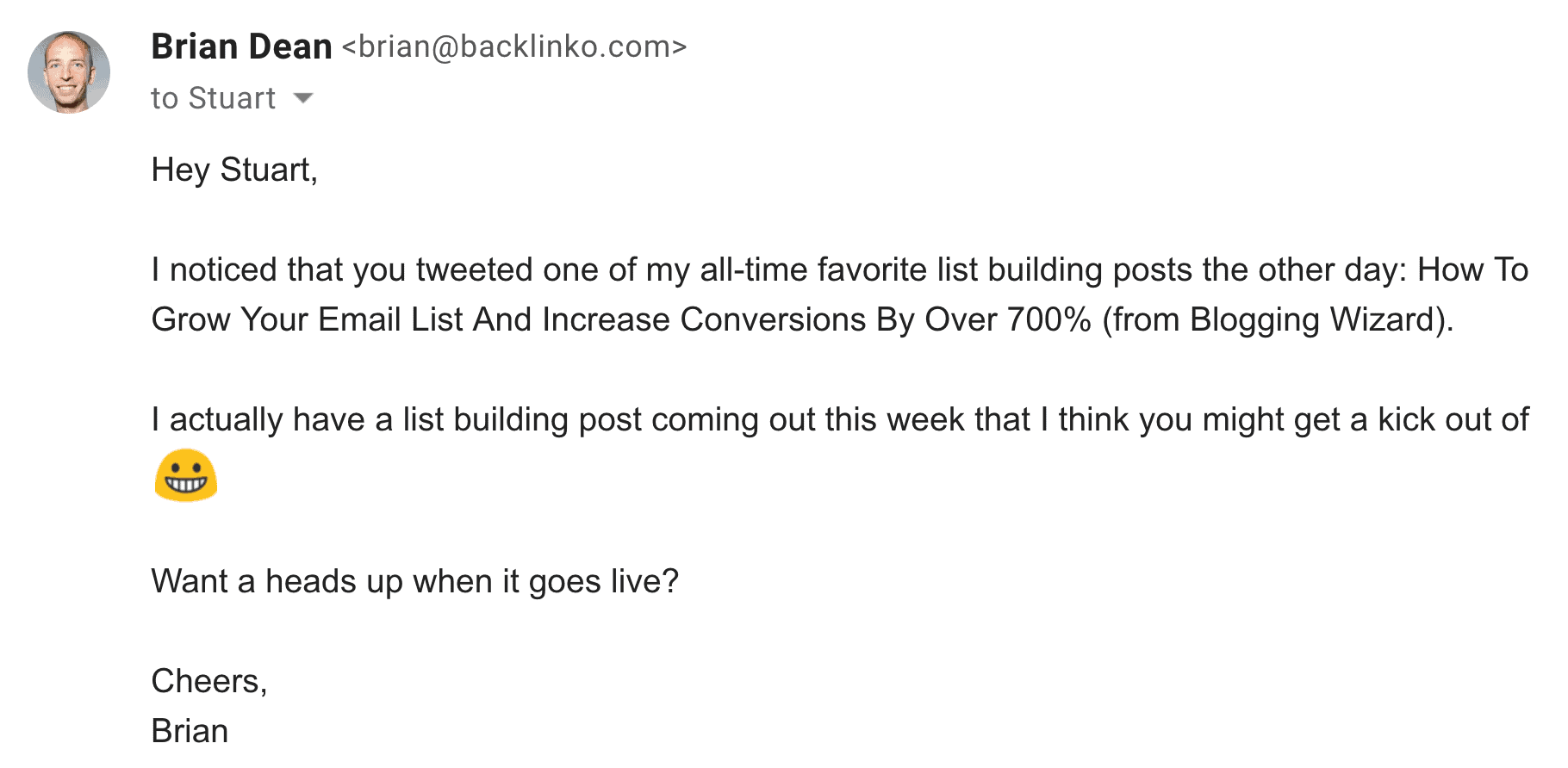Click the 'Hey Stuart,' greeting line

pos(234,170)
